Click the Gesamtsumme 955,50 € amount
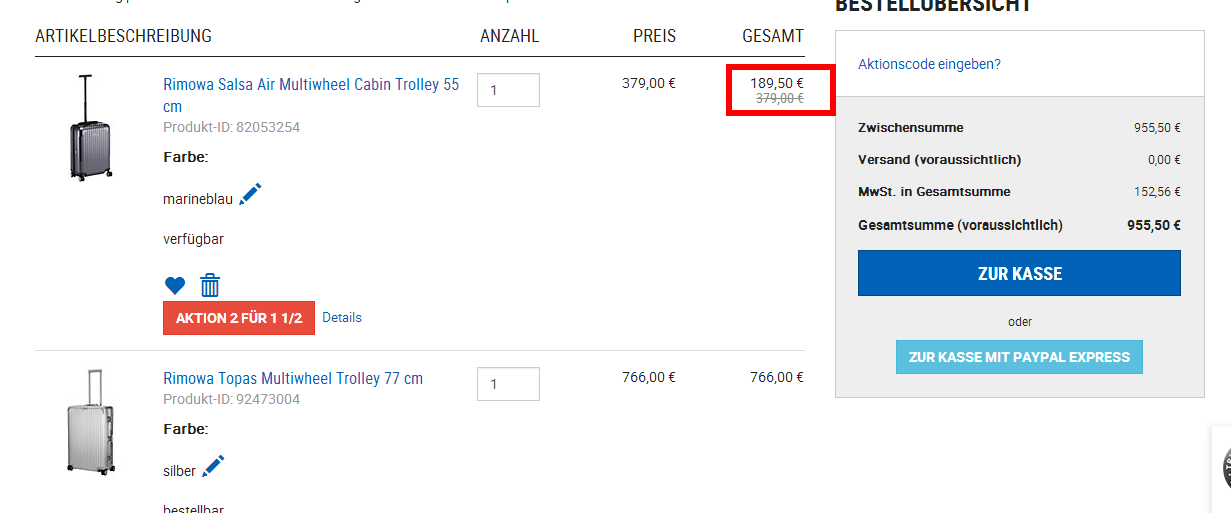 pyautogui.click(x=1153, y=225)
